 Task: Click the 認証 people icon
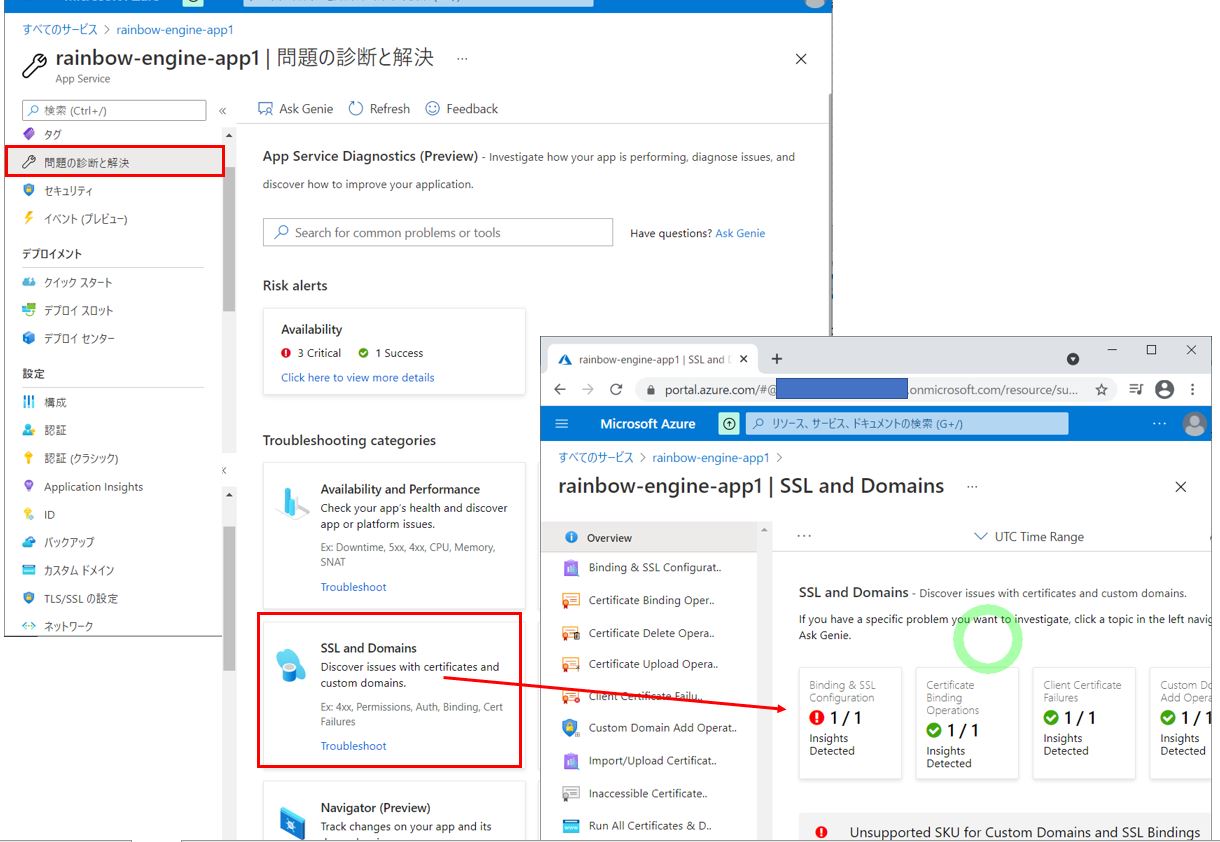click(28, 429)
